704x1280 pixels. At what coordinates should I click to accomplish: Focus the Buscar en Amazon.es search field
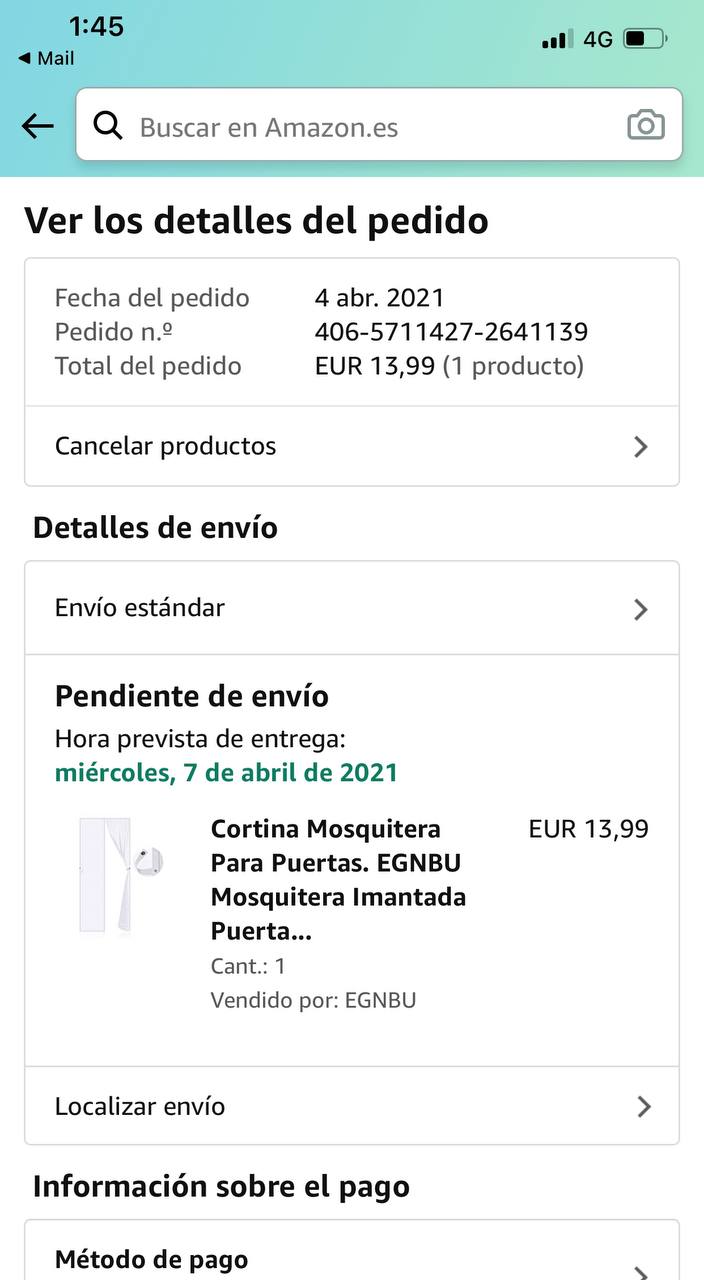(x=379, y=125)
